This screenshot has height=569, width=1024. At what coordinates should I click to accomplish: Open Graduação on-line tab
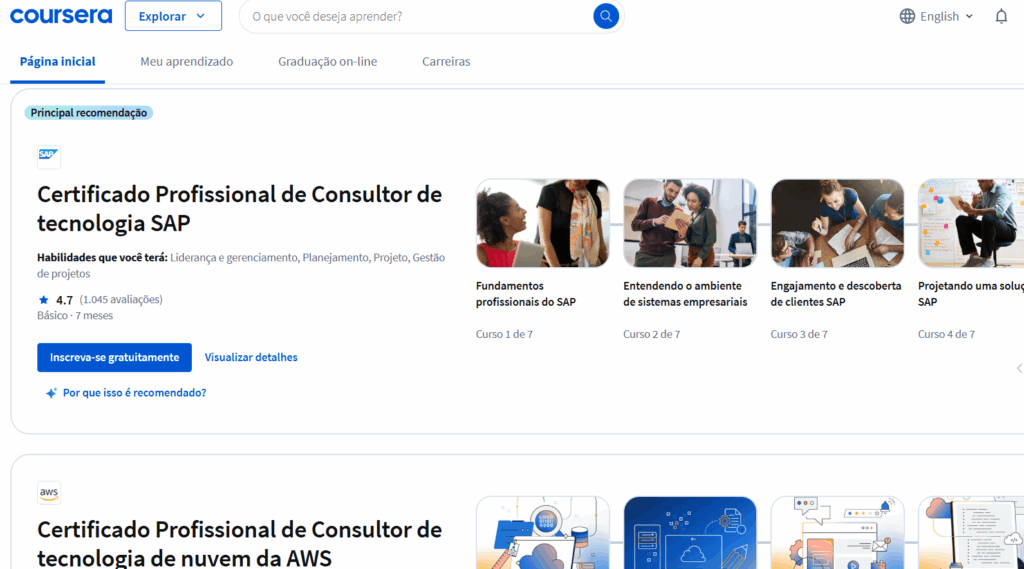tap(327, 61)
